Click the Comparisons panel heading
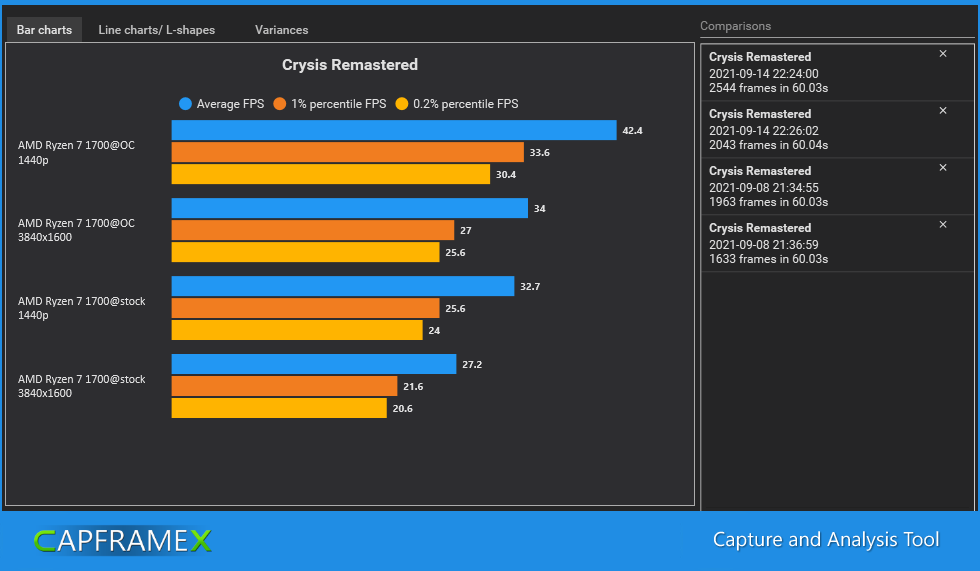The image size is (980, 571). (735, 26)
